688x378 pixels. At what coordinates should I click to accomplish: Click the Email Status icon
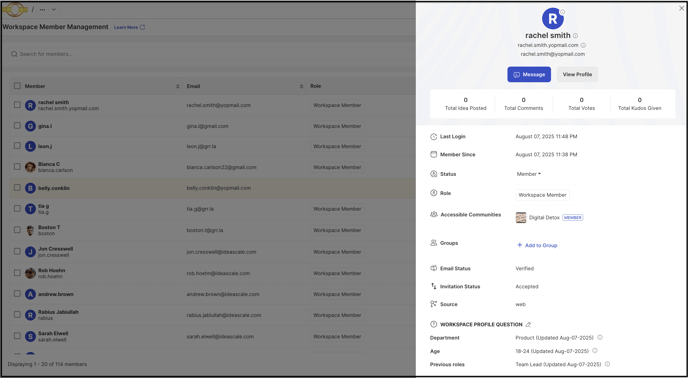(434, 268)
